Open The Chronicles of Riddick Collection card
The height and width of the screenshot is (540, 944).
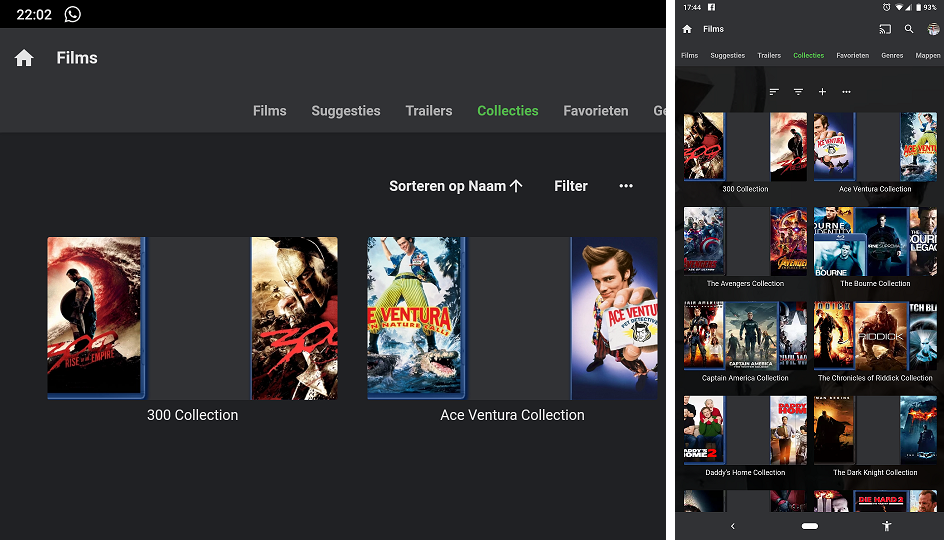[875, 336]
